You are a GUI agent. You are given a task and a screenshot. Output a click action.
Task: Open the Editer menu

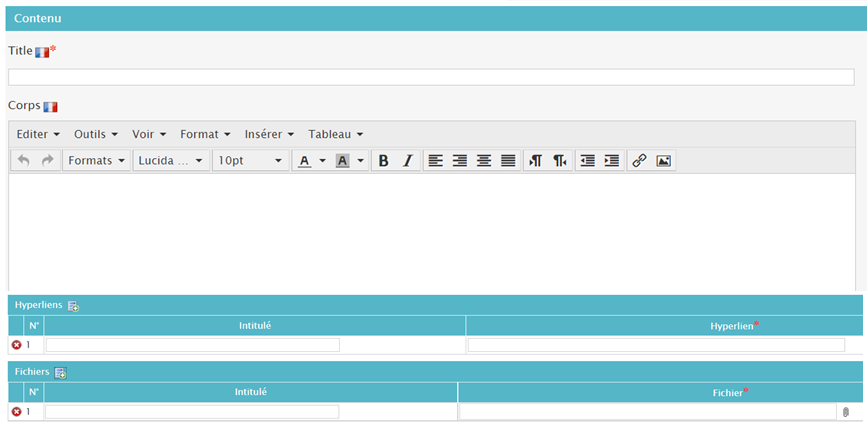38,134
